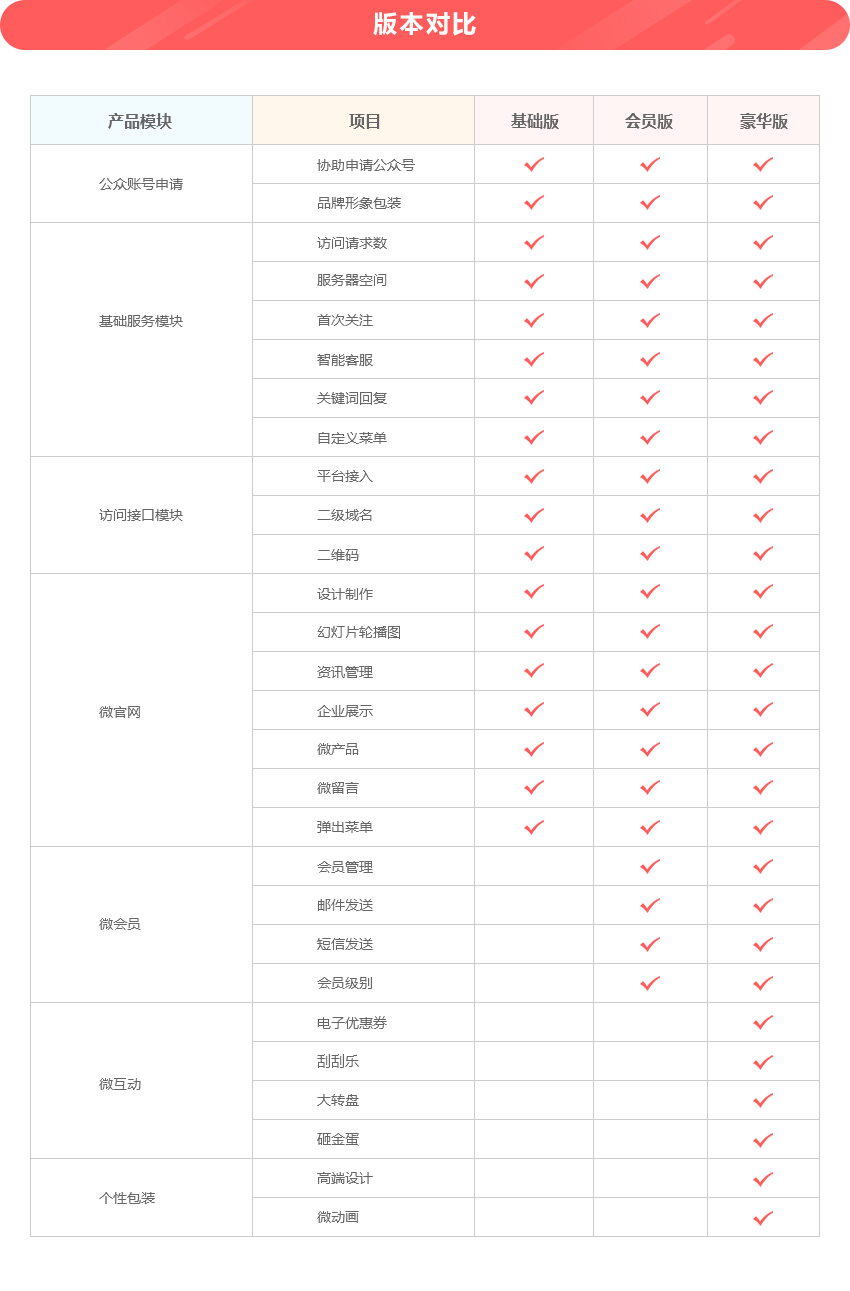Click 基础版 checkmark for 弹出菜单
Viewport: 850px width, 1291px height.
[534, 827]
